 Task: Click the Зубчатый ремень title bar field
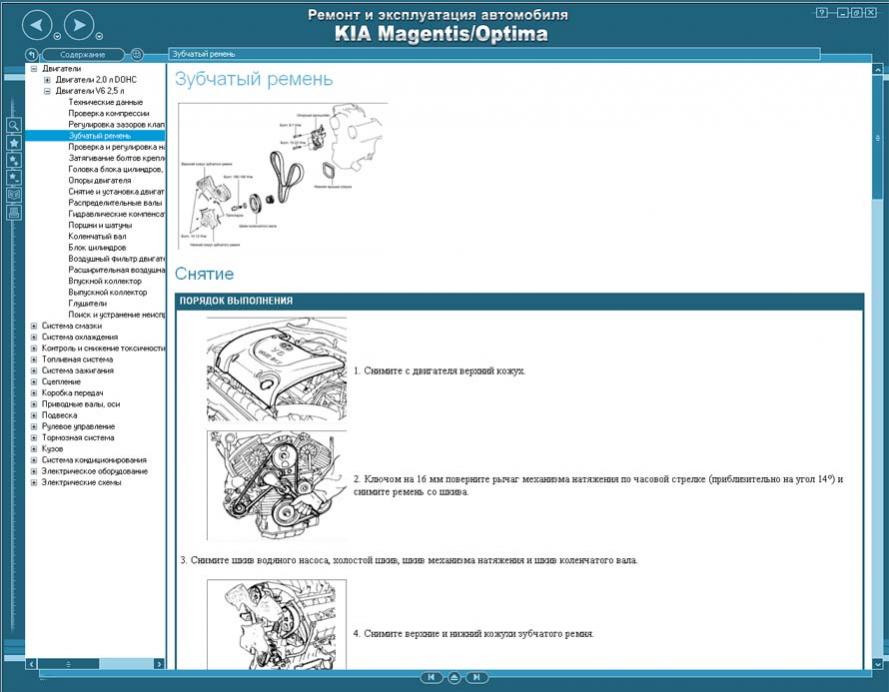click(x=494, y=54)
